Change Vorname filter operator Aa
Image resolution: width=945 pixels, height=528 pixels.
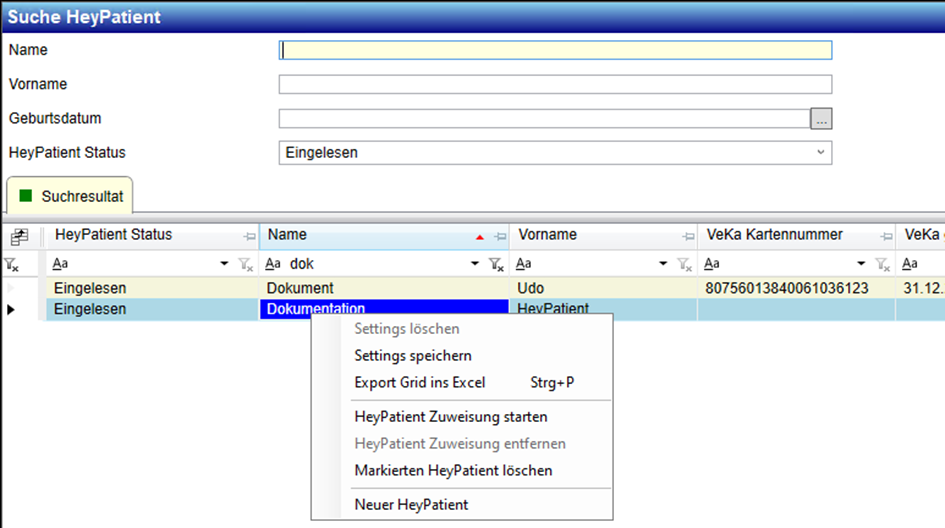click(524, 263)
